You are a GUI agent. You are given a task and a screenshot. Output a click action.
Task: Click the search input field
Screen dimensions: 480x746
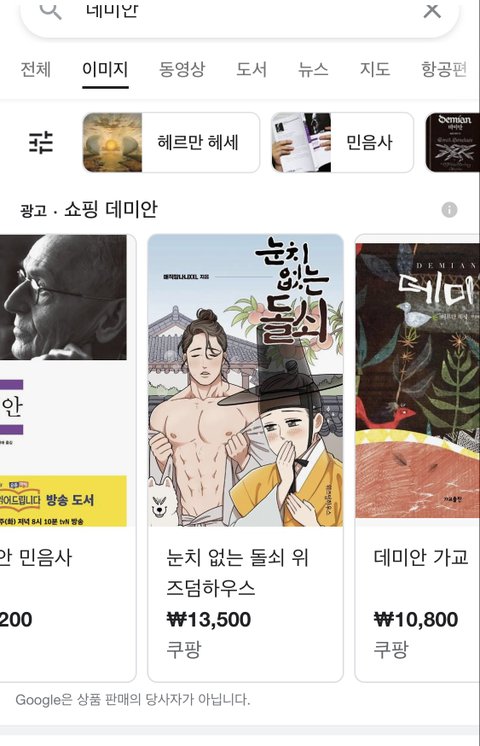pos(240,10)
